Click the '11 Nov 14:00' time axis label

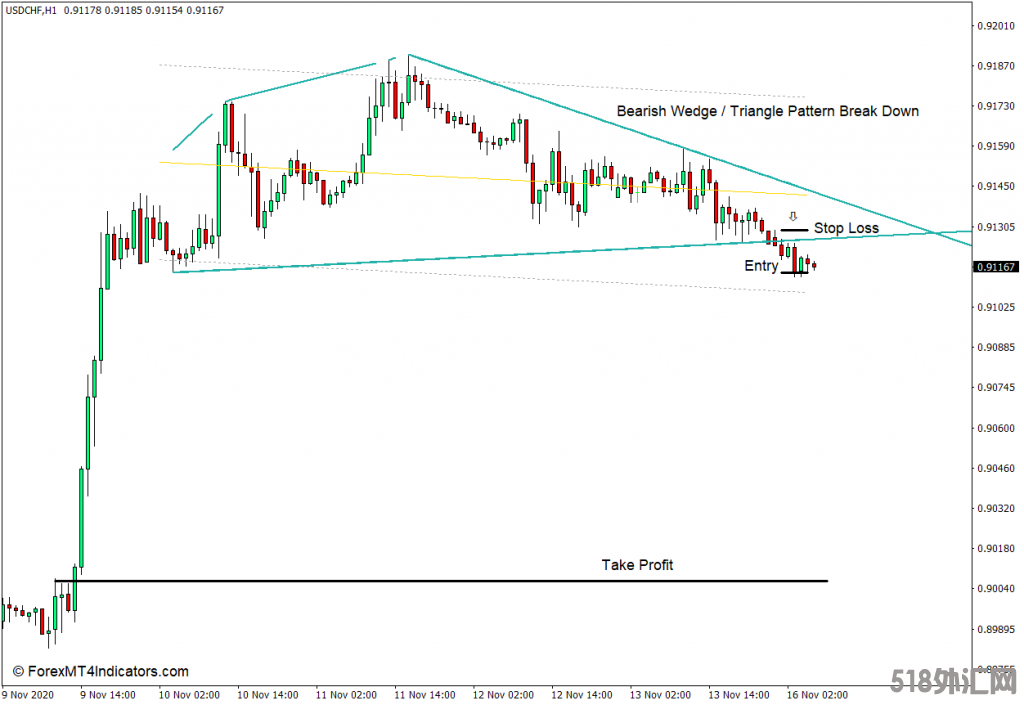424,695
